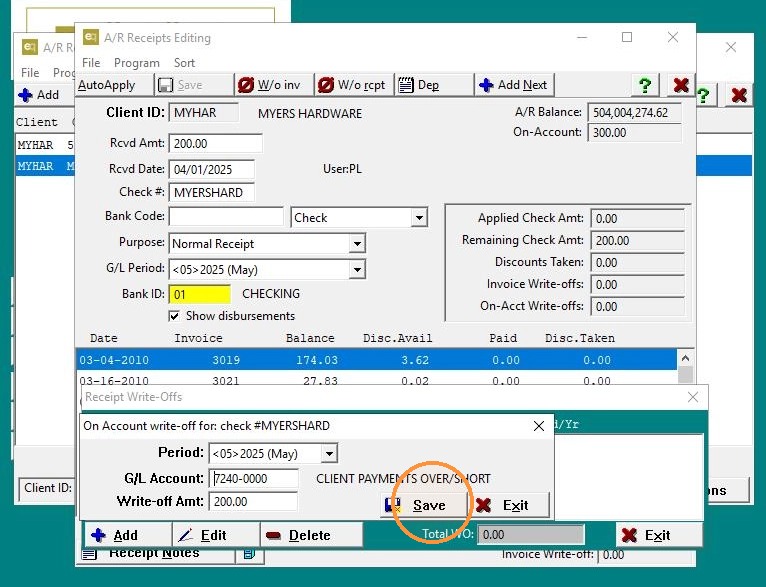Image resolution: width=766 pixels, height=587 pixels.
Task: Click Rcvd Date field 04/01/2025
Action: 212,169
